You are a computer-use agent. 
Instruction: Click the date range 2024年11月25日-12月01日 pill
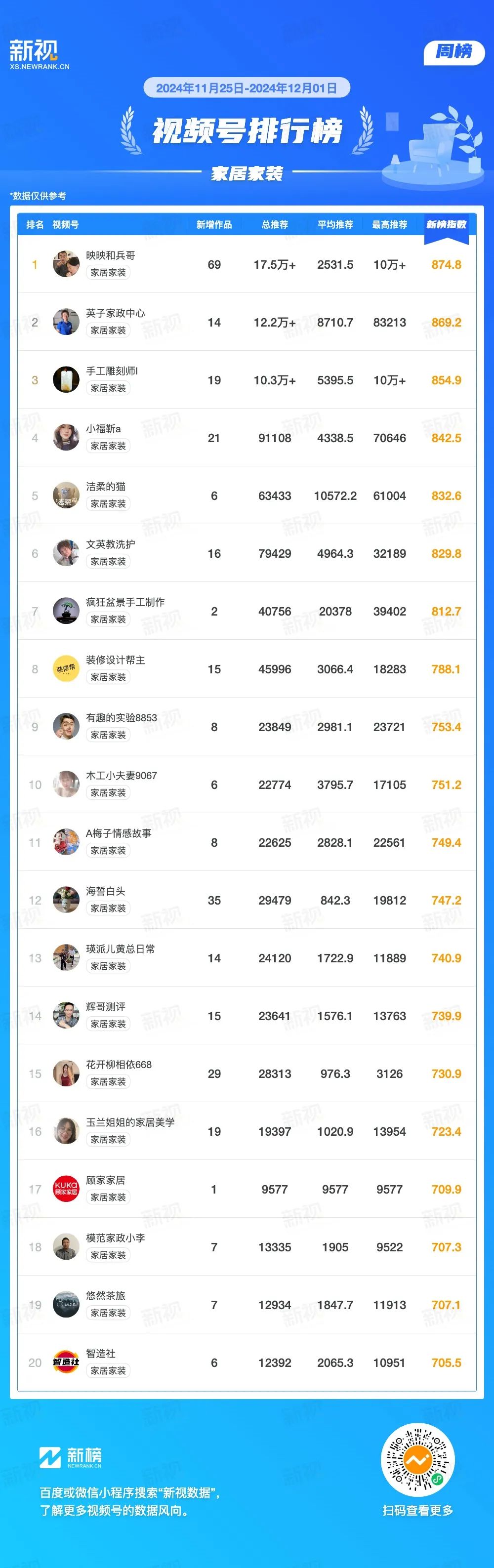(247, 87)
